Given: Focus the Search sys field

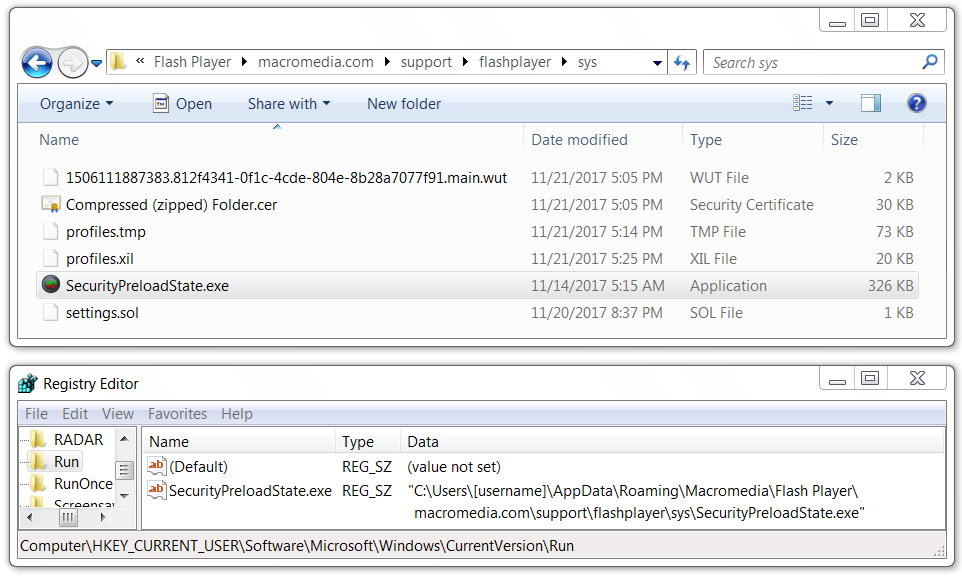Looking at the screenshot, I should tap(822, 63).
